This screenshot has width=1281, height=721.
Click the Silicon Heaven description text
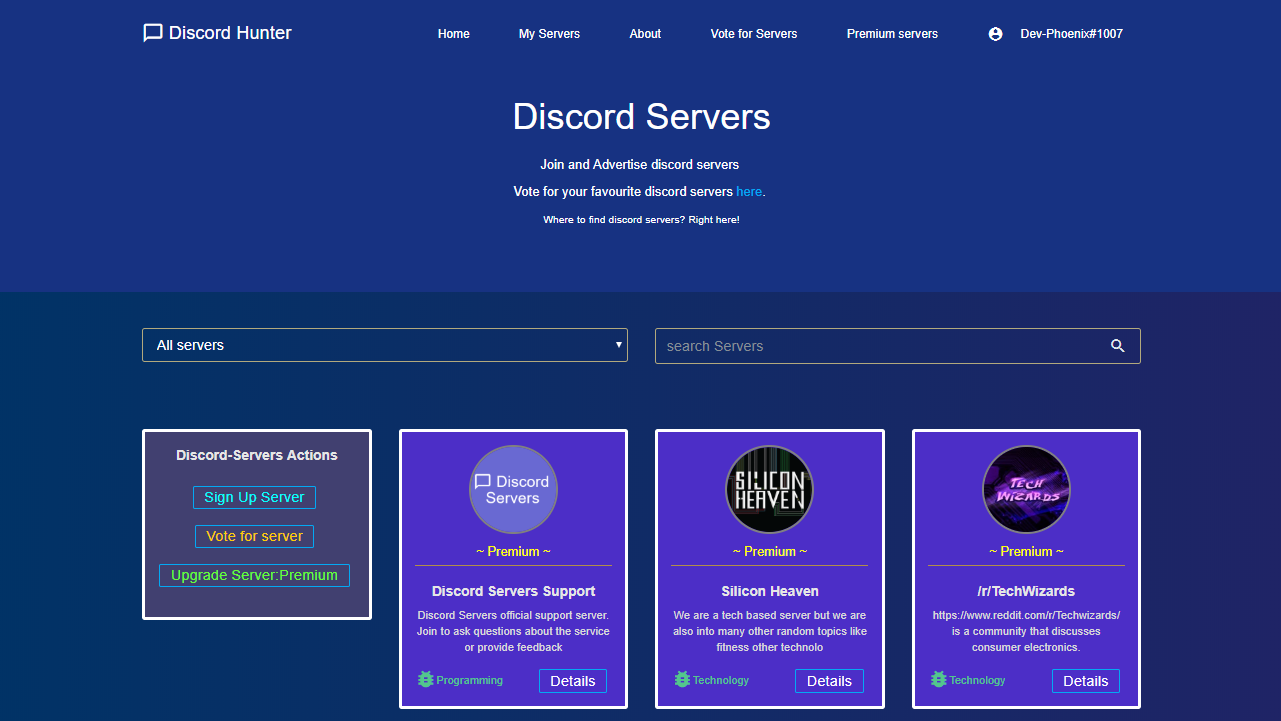(770, 631)
